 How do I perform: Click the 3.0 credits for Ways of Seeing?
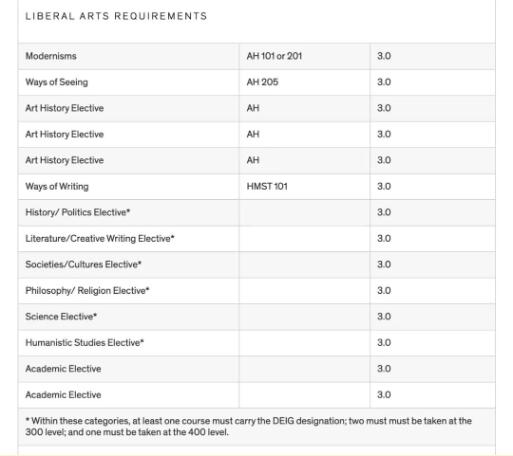pos(384,82)
